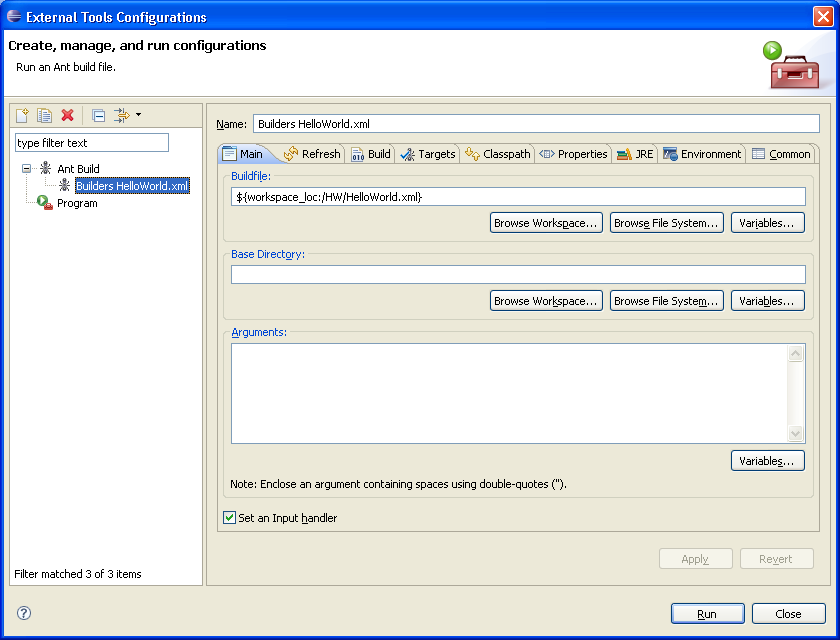Click Browse File System under Base Directory

(x=666, y=301)
